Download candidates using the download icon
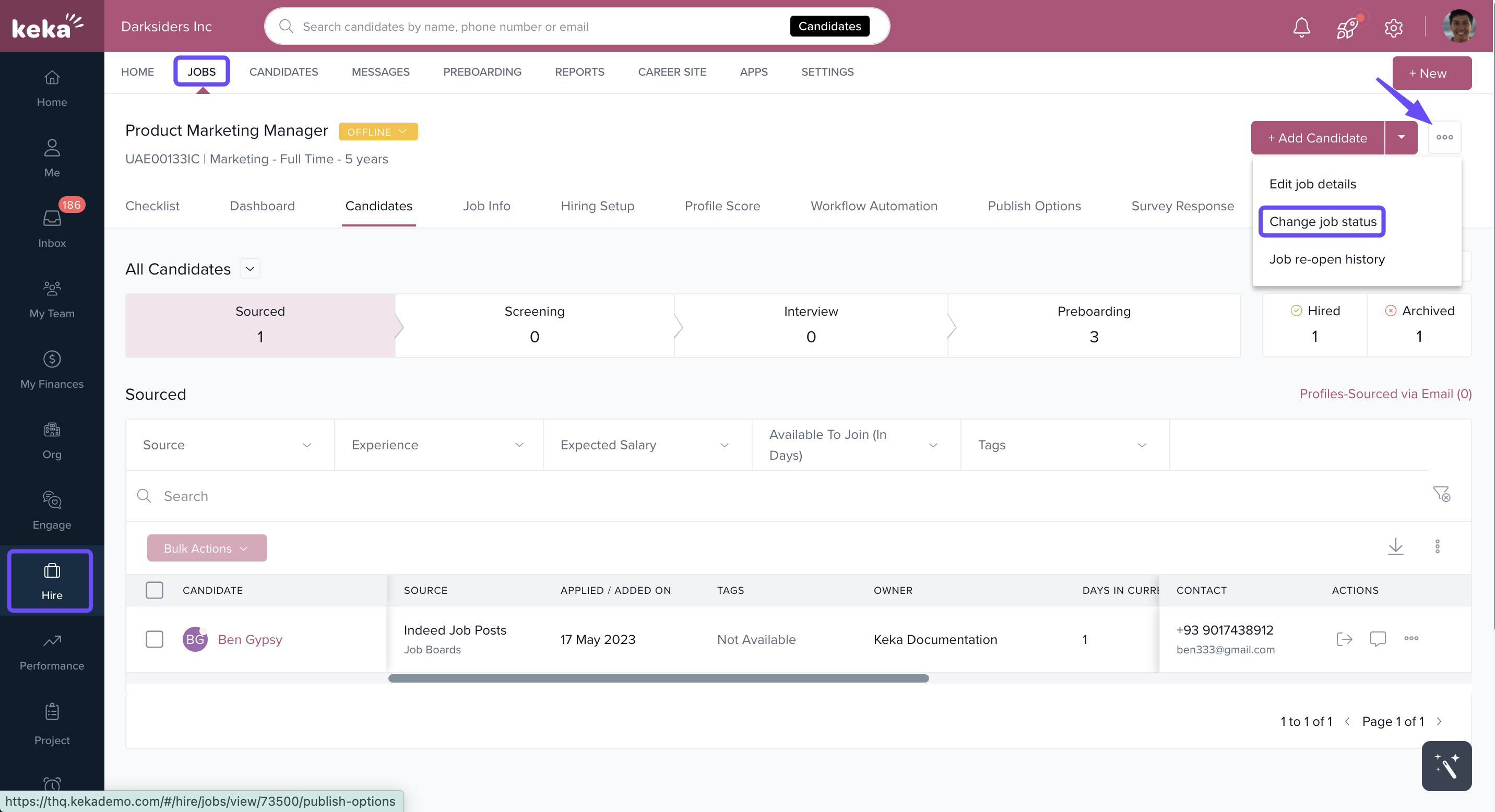This screenshot has width=1495, height=812. pos(1395,546)
